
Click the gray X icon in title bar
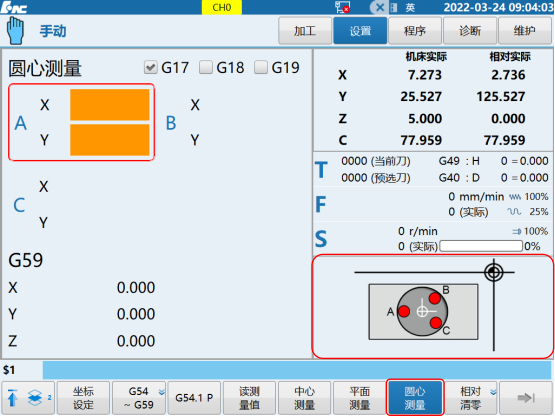[380, 7]
